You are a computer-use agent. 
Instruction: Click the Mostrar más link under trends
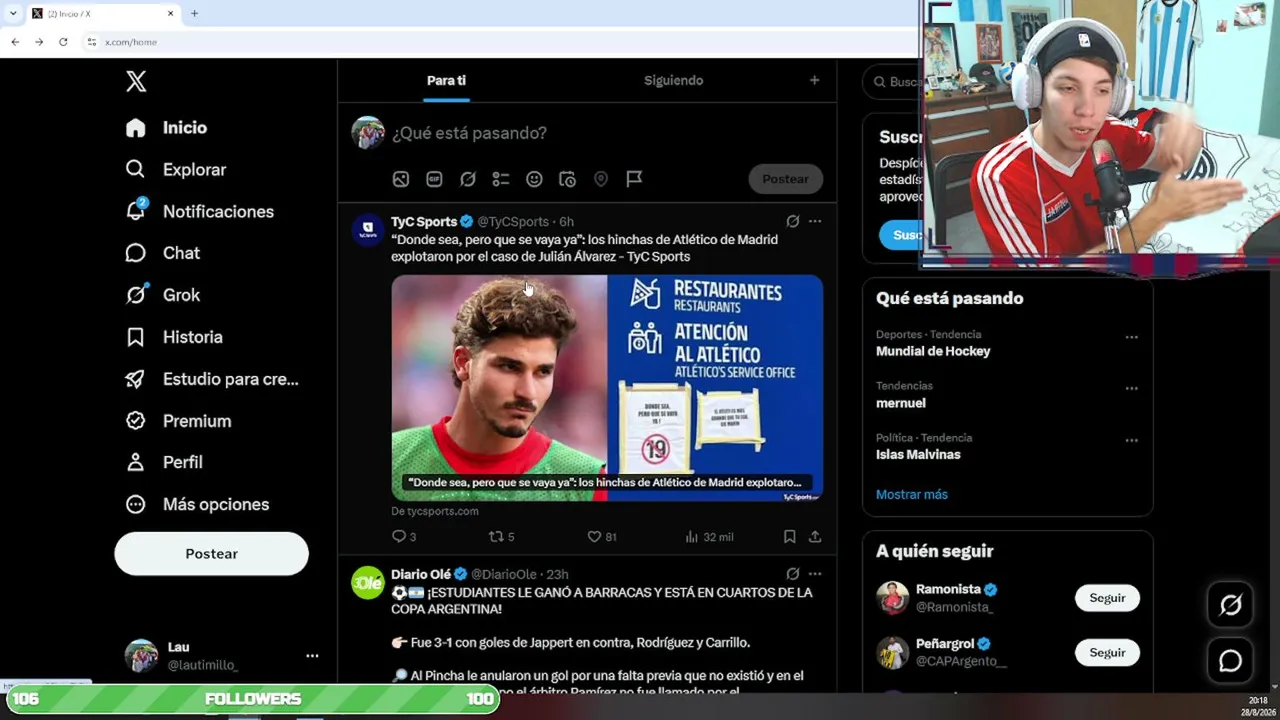click(912, 495)
